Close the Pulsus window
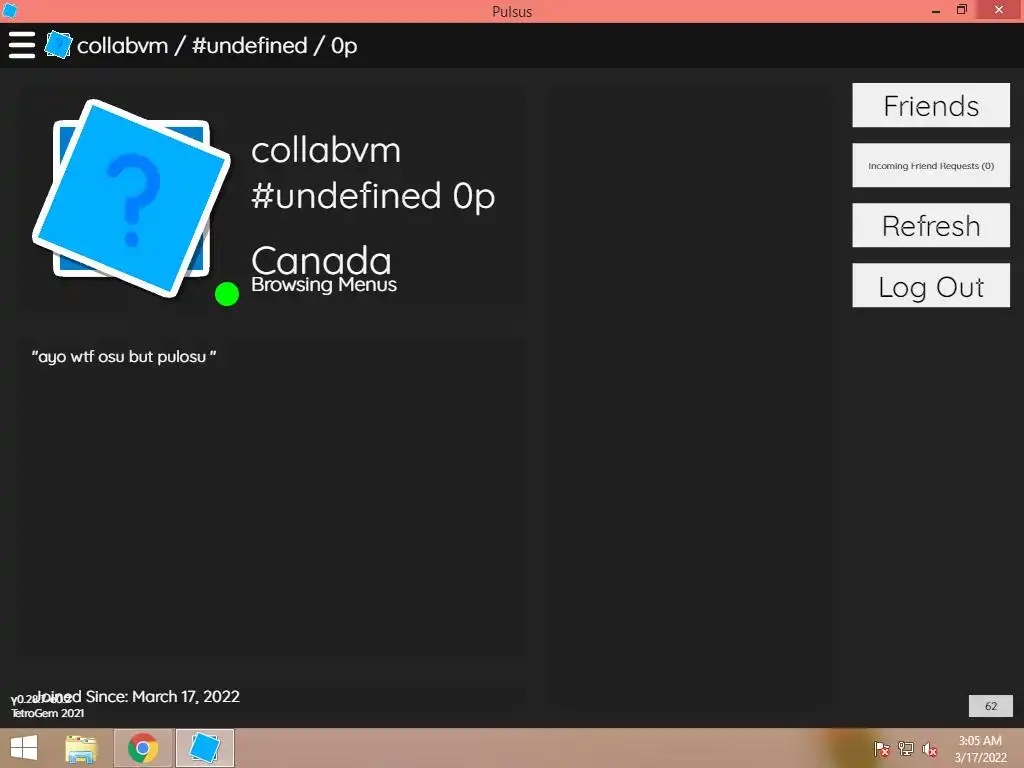Image resolution: width=1024 pixels, height=768 pixels. 999,10
